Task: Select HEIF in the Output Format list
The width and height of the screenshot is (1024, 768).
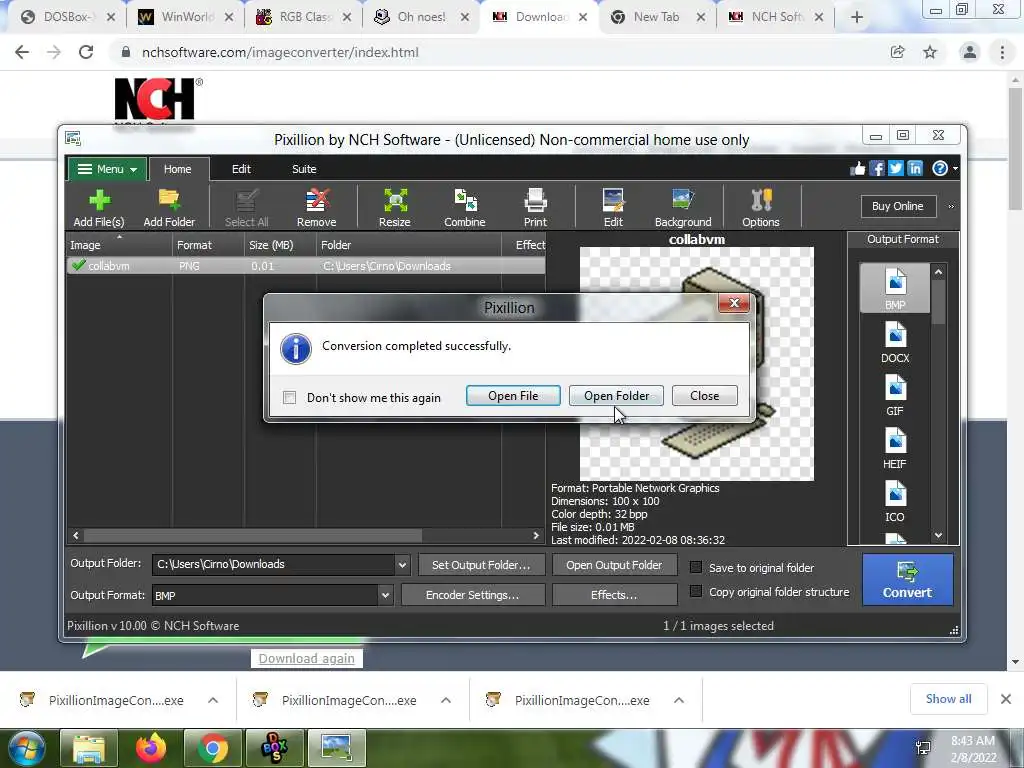Action: 895,448
